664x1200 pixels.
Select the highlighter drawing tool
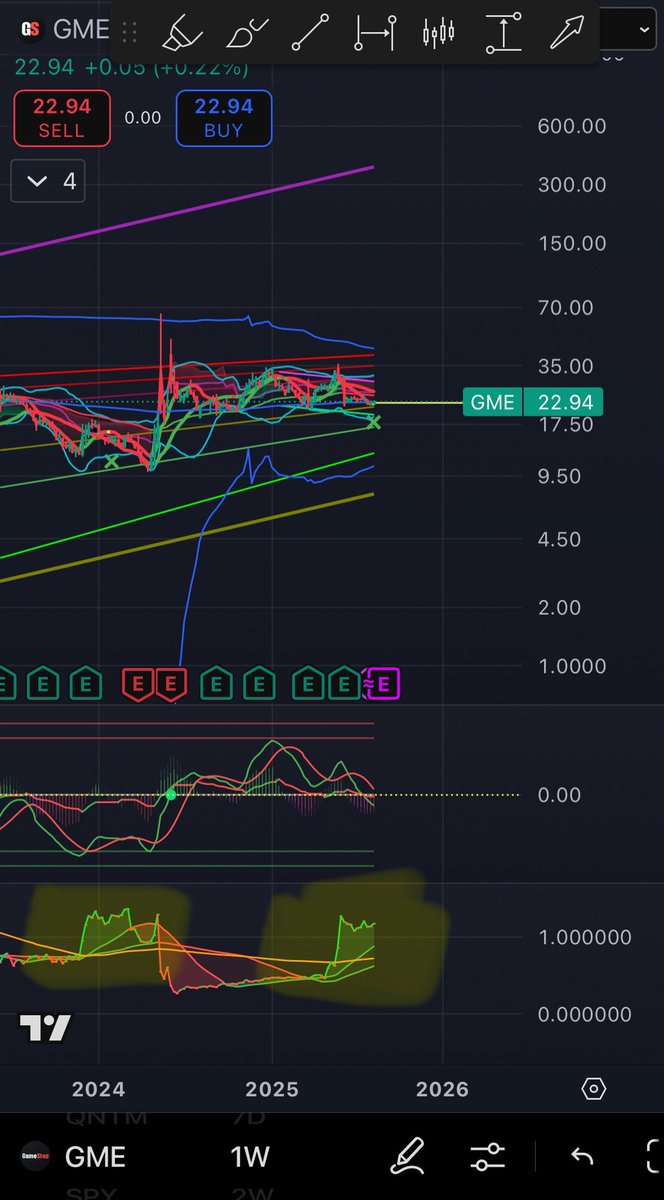pos(183,33)
